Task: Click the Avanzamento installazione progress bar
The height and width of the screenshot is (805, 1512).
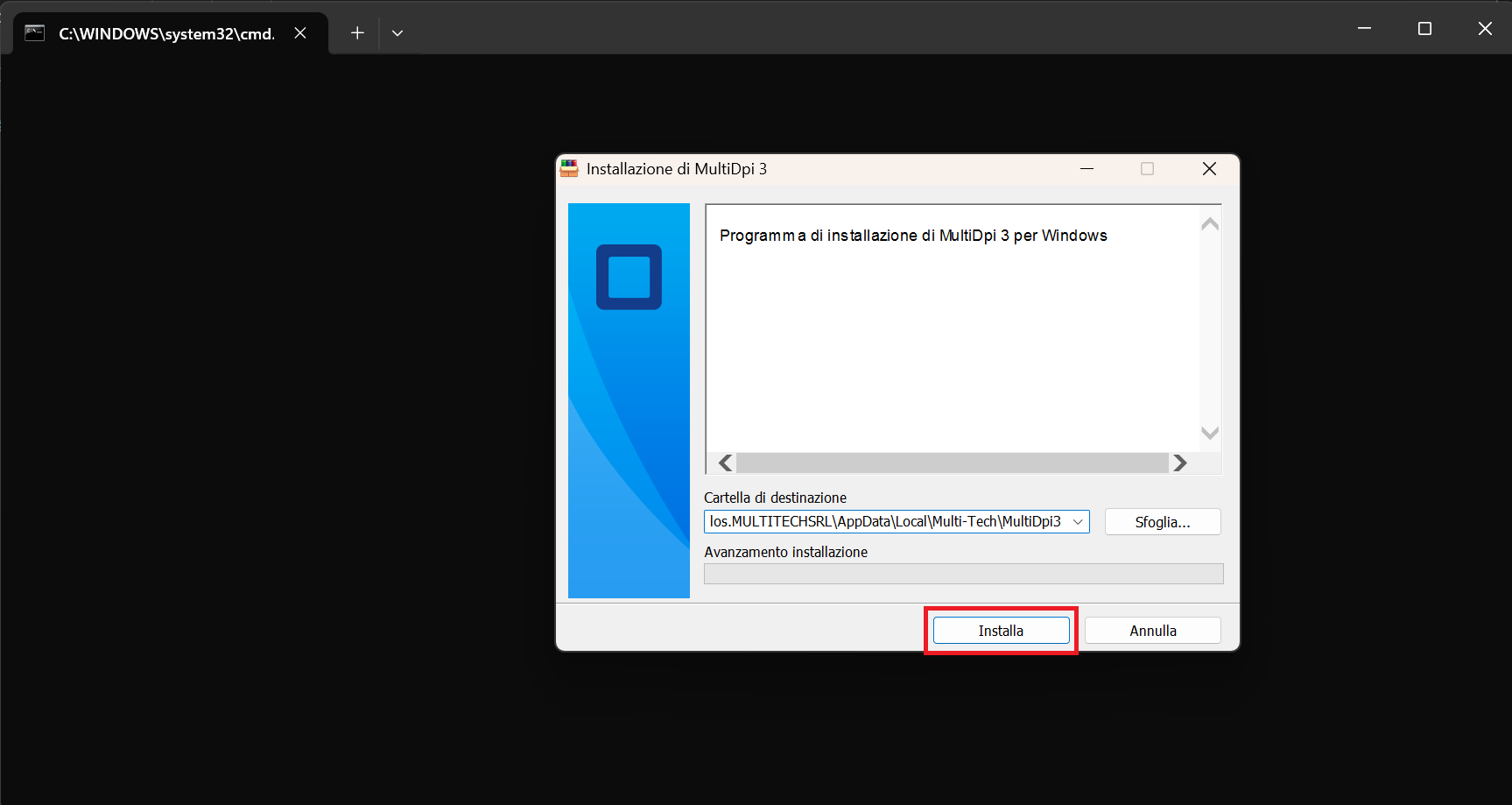Action: [x=964, y=574]
